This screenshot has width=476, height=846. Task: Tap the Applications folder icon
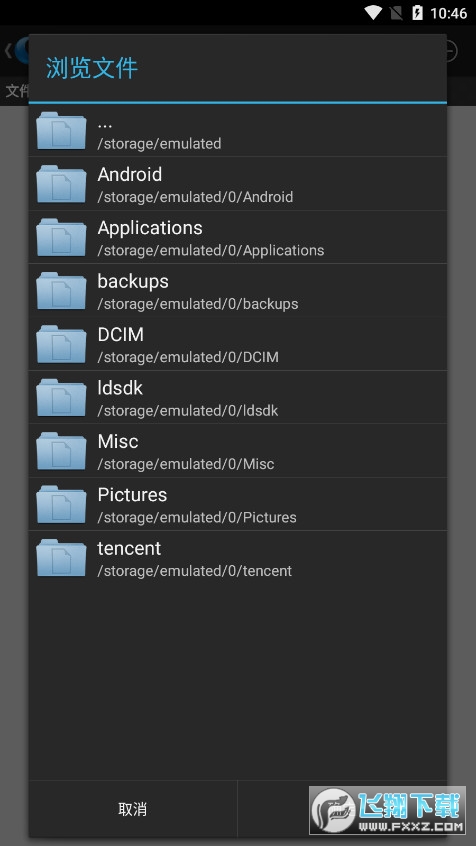61,237
